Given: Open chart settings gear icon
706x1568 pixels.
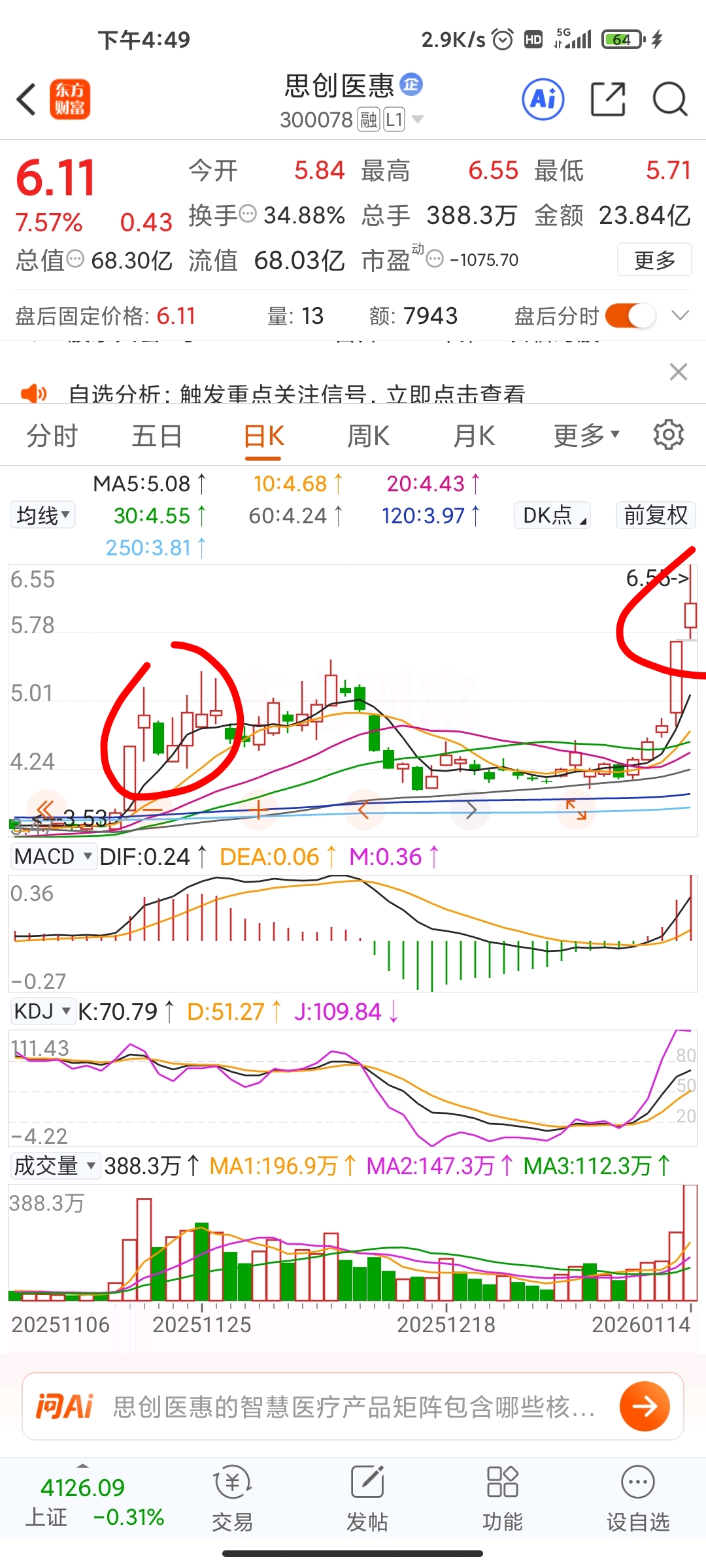Looking at the screenshot, I should pos(669,435).
